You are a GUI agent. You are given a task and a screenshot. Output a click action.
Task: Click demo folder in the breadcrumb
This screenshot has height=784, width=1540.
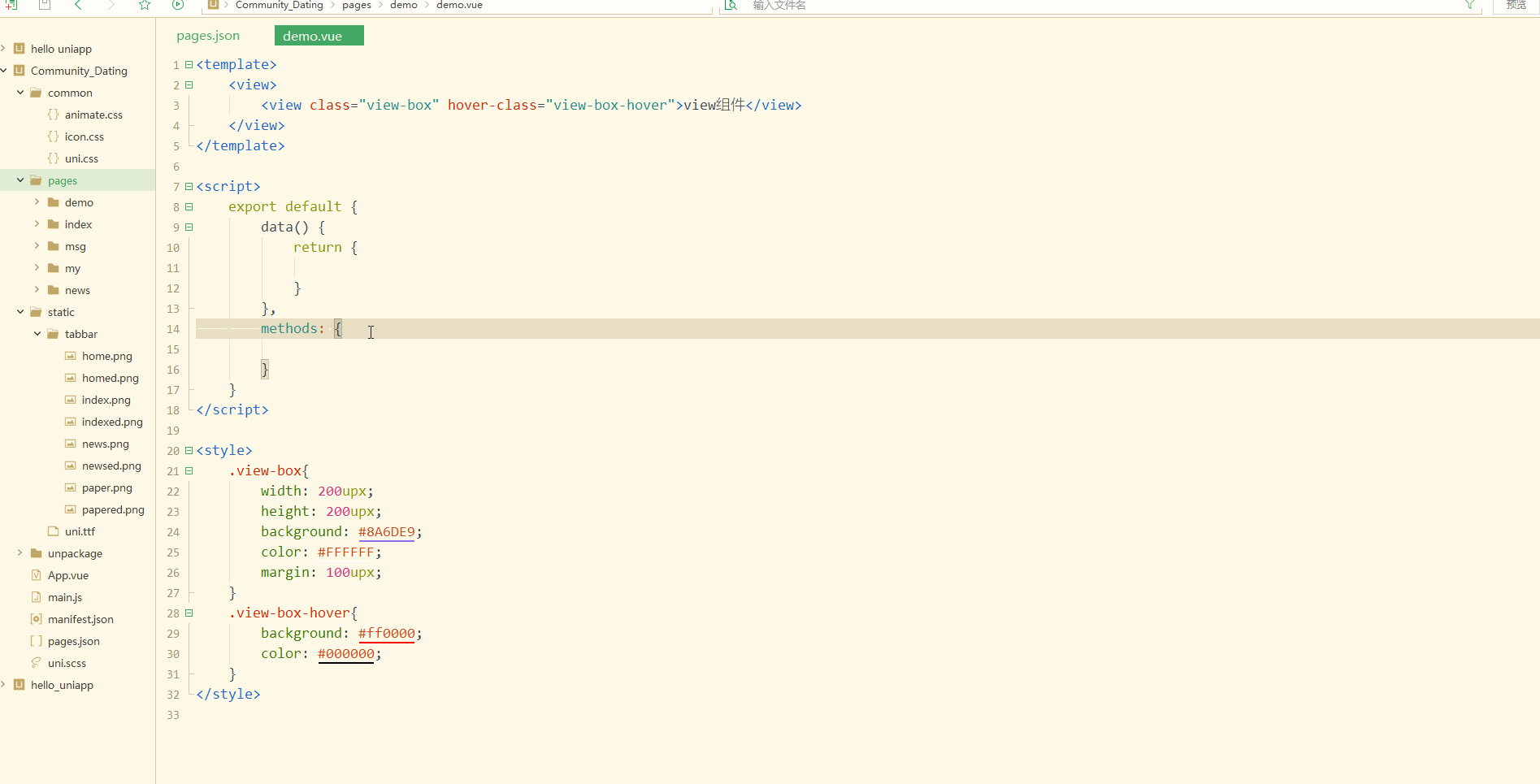(x=404, y=5)
